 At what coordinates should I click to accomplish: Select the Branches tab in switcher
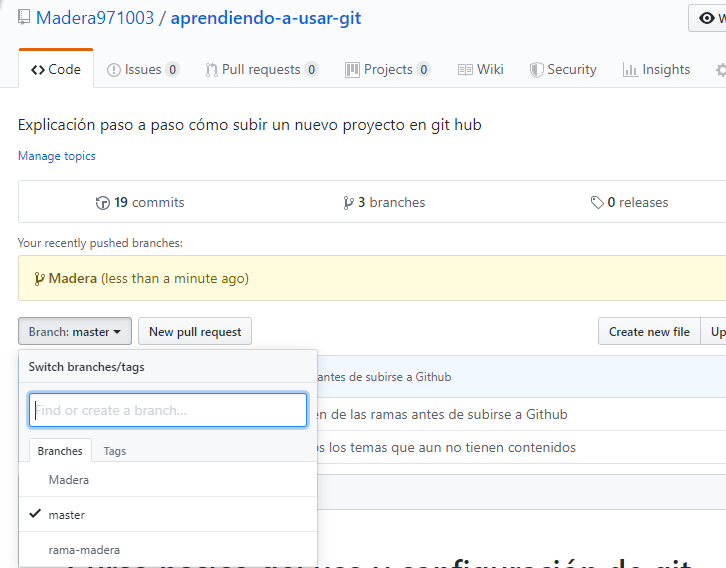(60, 450)
